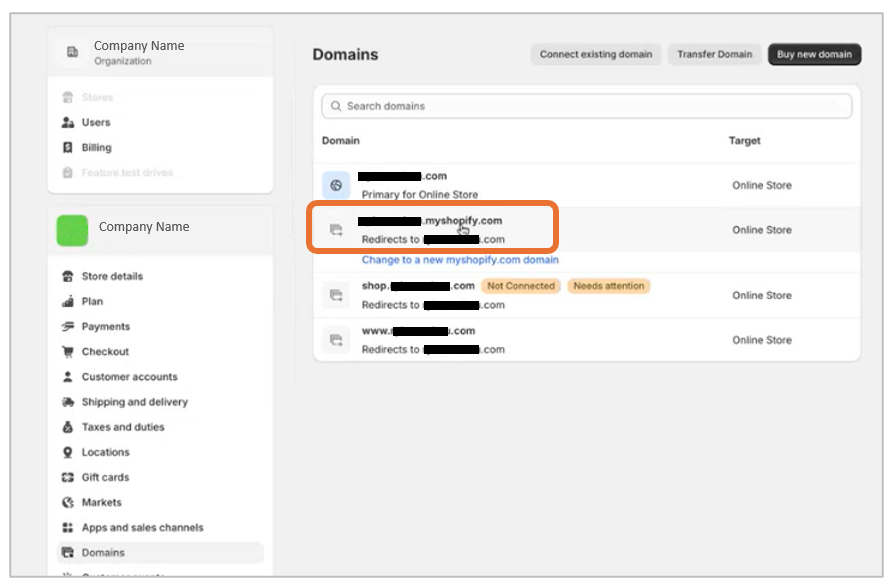Click the globe icon of primary domain
892x586 pixels.
336,185
